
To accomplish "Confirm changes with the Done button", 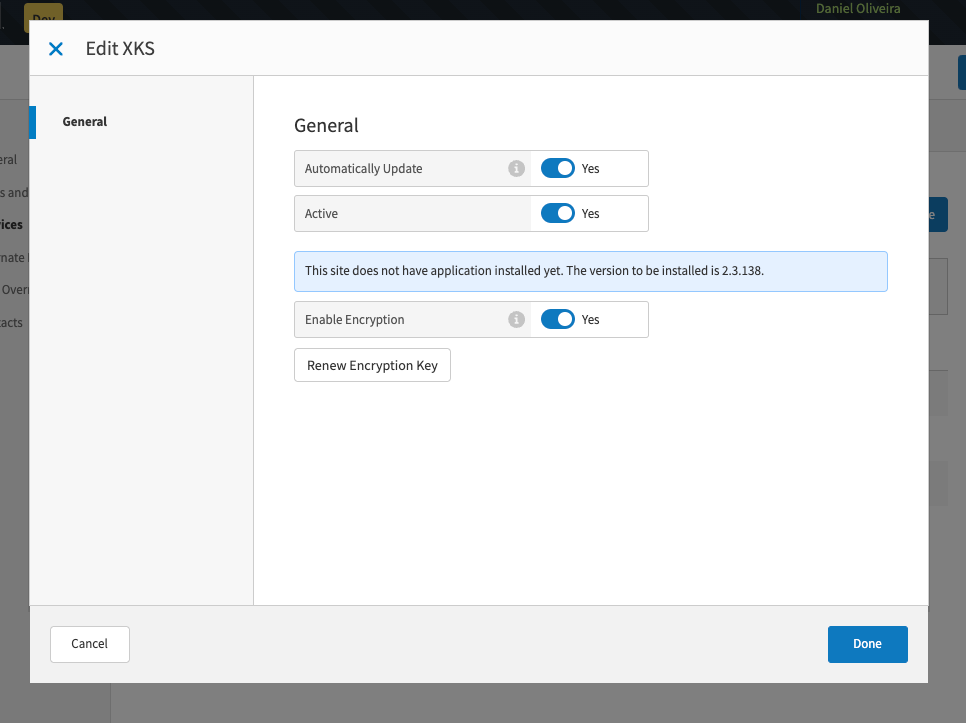I will [x=867, y=644].
